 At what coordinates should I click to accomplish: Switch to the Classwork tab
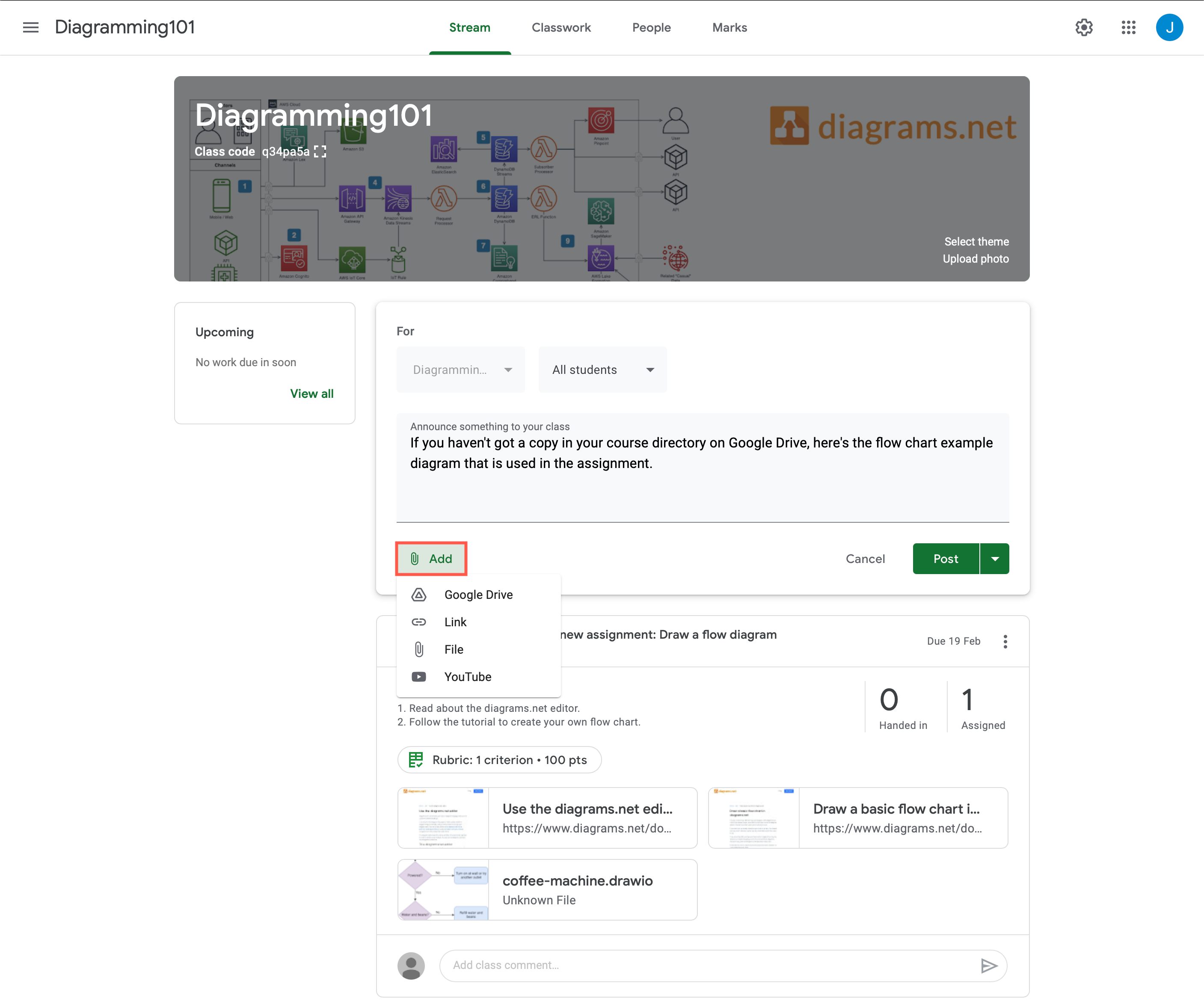point(561,27)
